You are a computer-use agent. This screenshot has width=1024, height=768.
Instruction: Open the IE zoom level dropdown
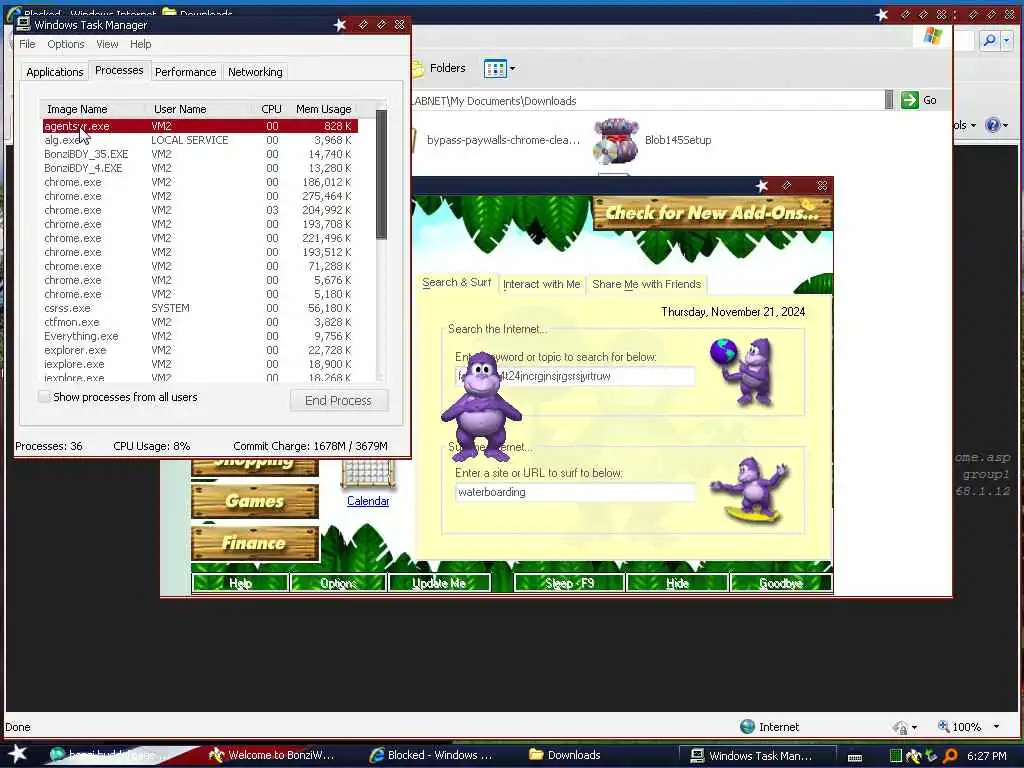tap(996, 727)
